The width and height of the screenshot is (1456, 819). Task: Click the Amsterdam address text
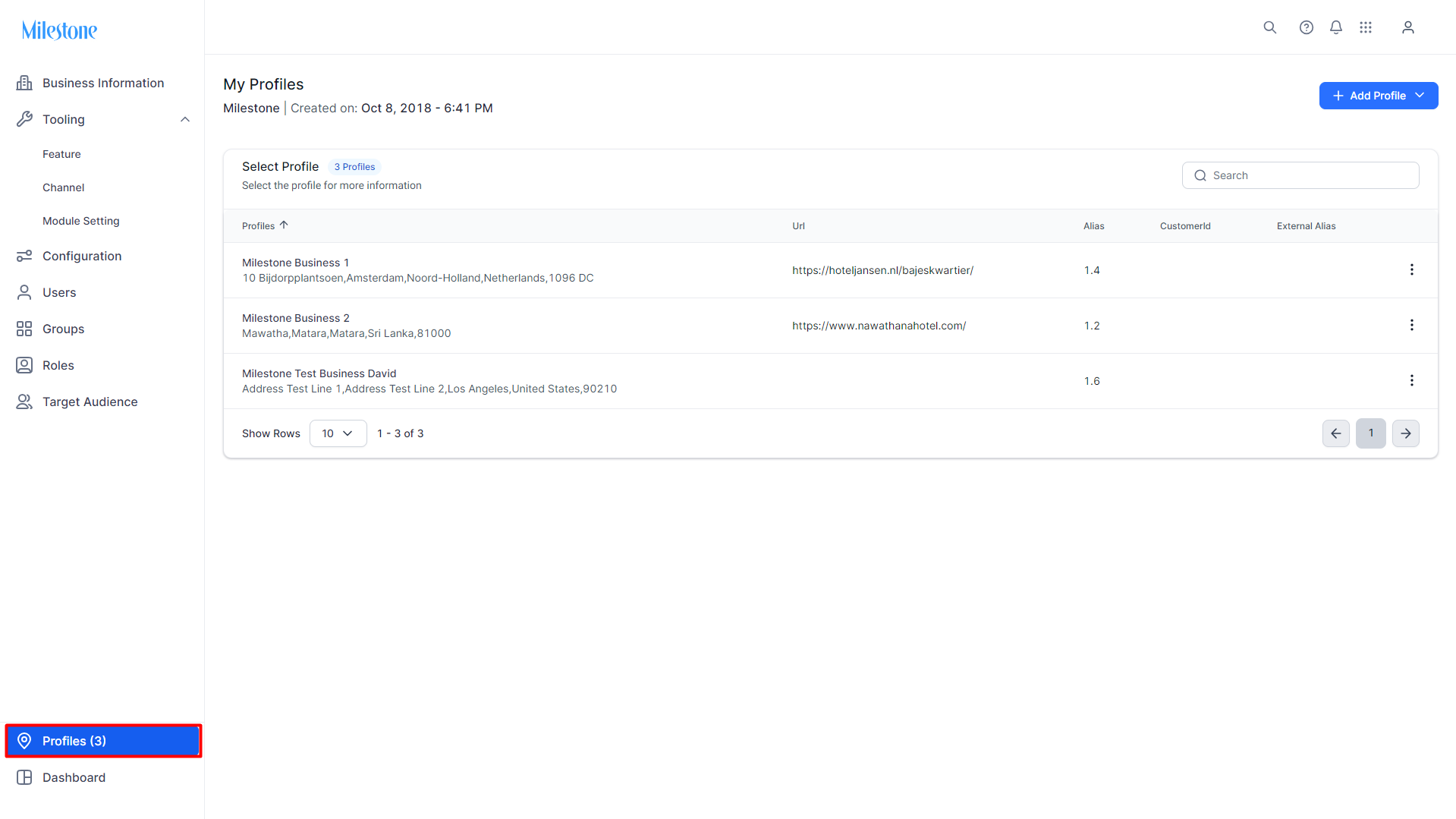click(x=417, y=278)
